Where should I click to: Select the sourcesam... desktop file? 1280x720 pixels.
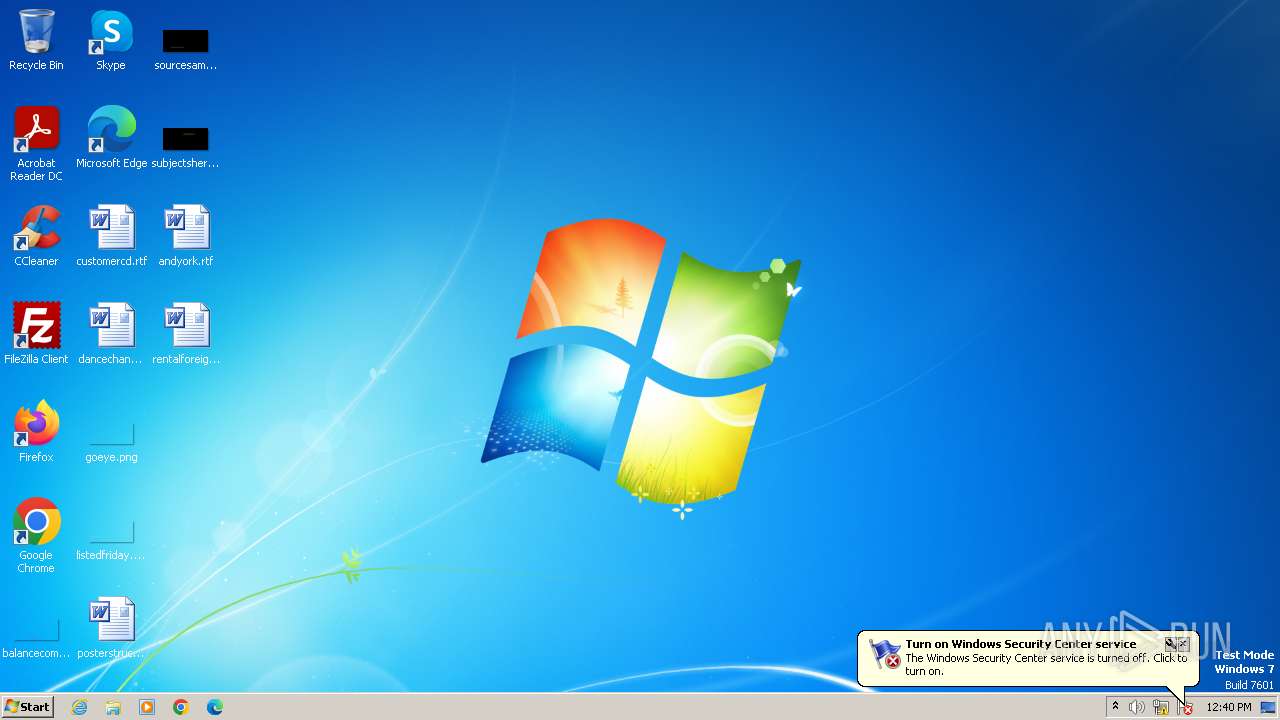point(185,48)
